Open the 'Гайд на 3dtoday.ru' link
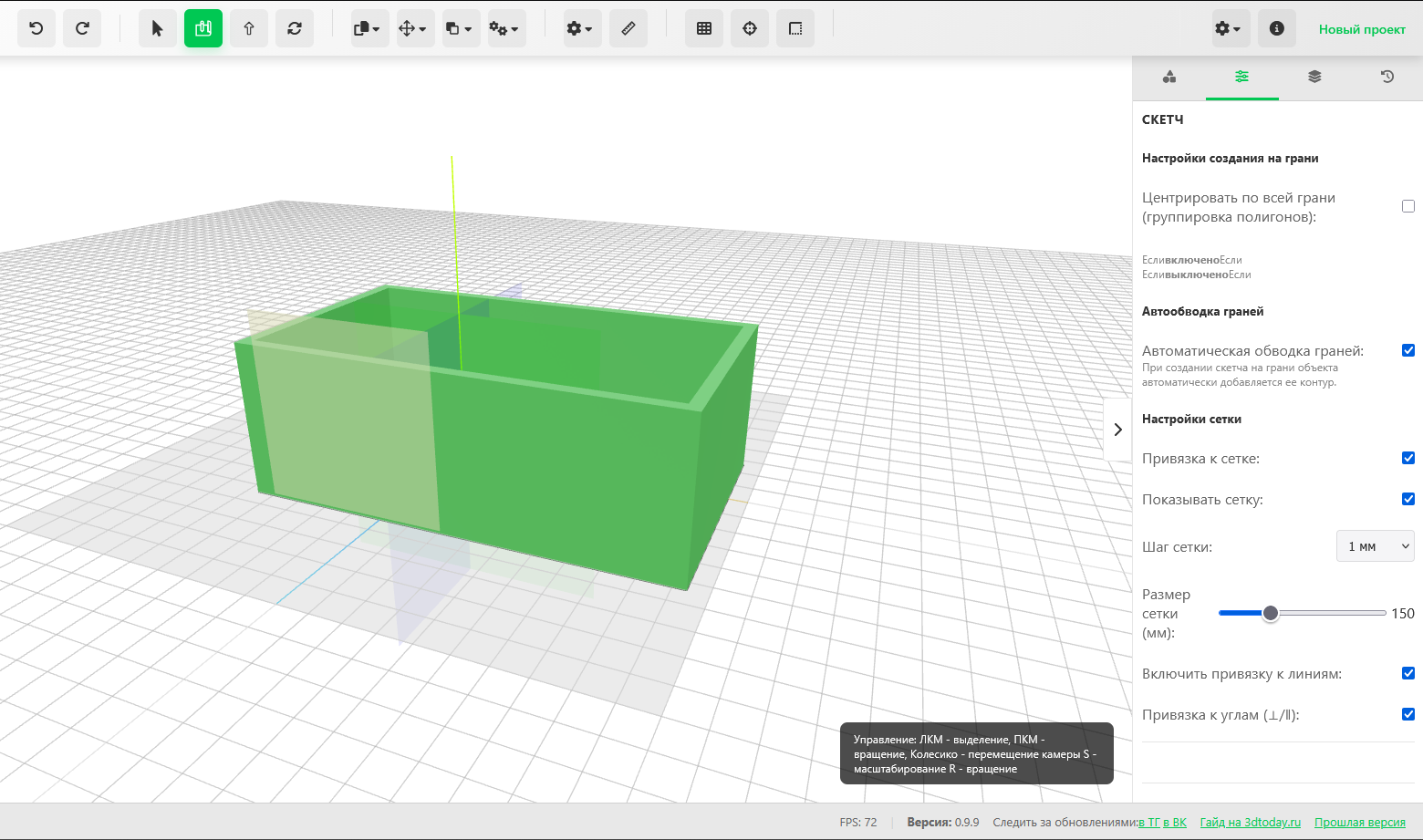 1250,823
